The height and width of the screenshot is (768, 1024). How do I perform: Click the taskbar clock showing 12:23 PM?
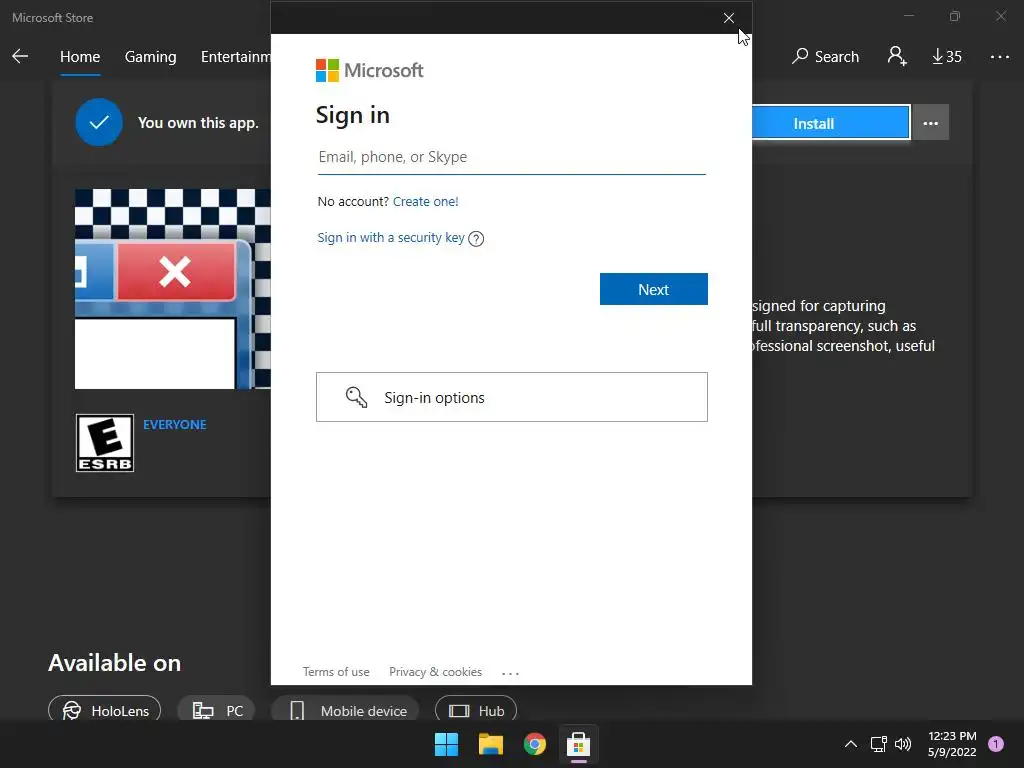click(x=952, y=744)
